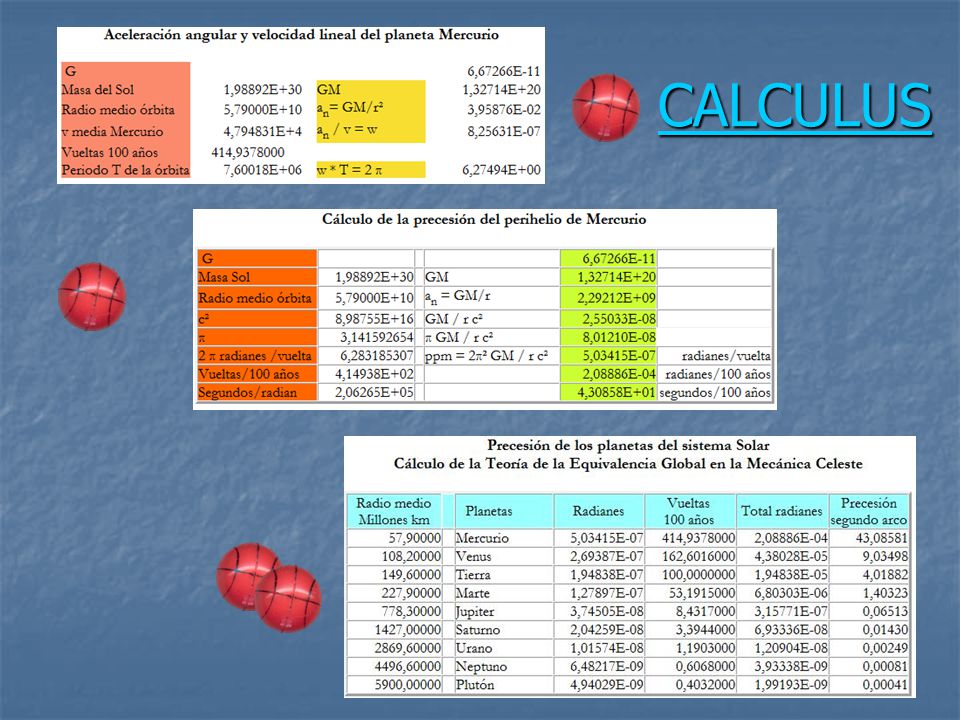Select the green value 8,01210E-08
Screen dimensions: 960x720
click(618, 337)
